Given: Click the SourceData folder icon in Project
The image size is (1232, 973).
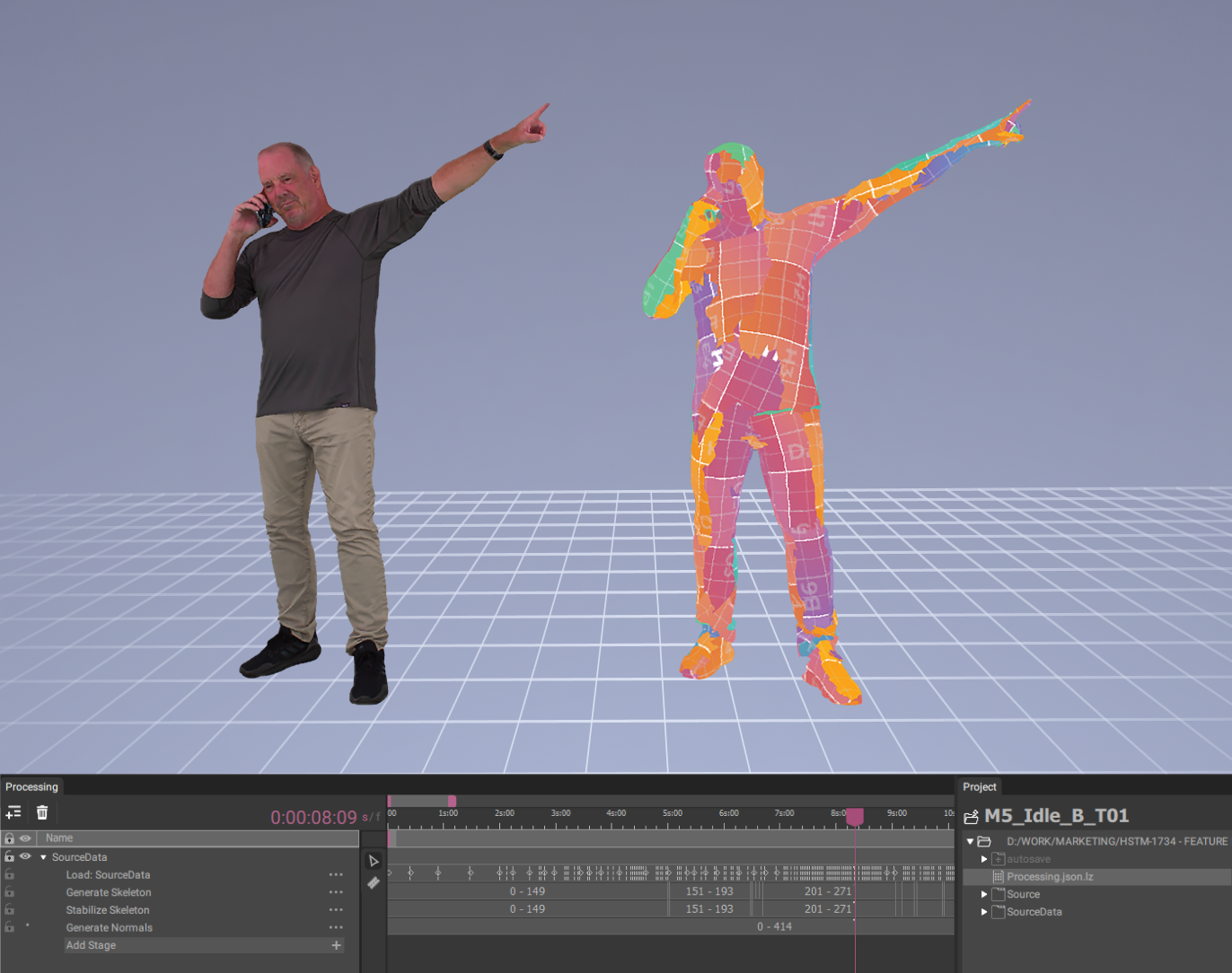Looking at the screenshot, I should [998, 912].
